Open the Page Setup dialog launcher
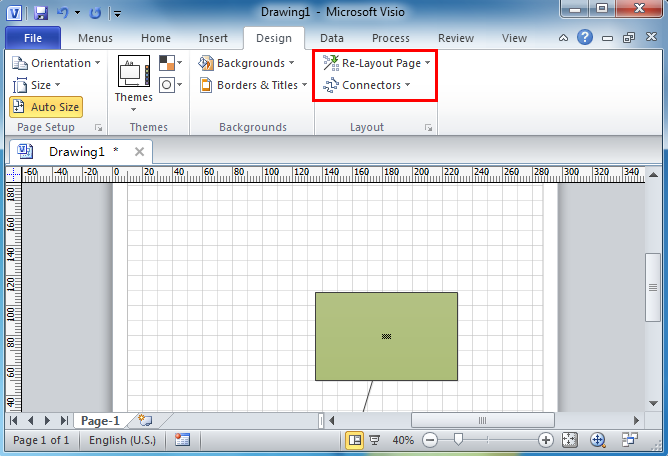 click(x=98, y=127)
